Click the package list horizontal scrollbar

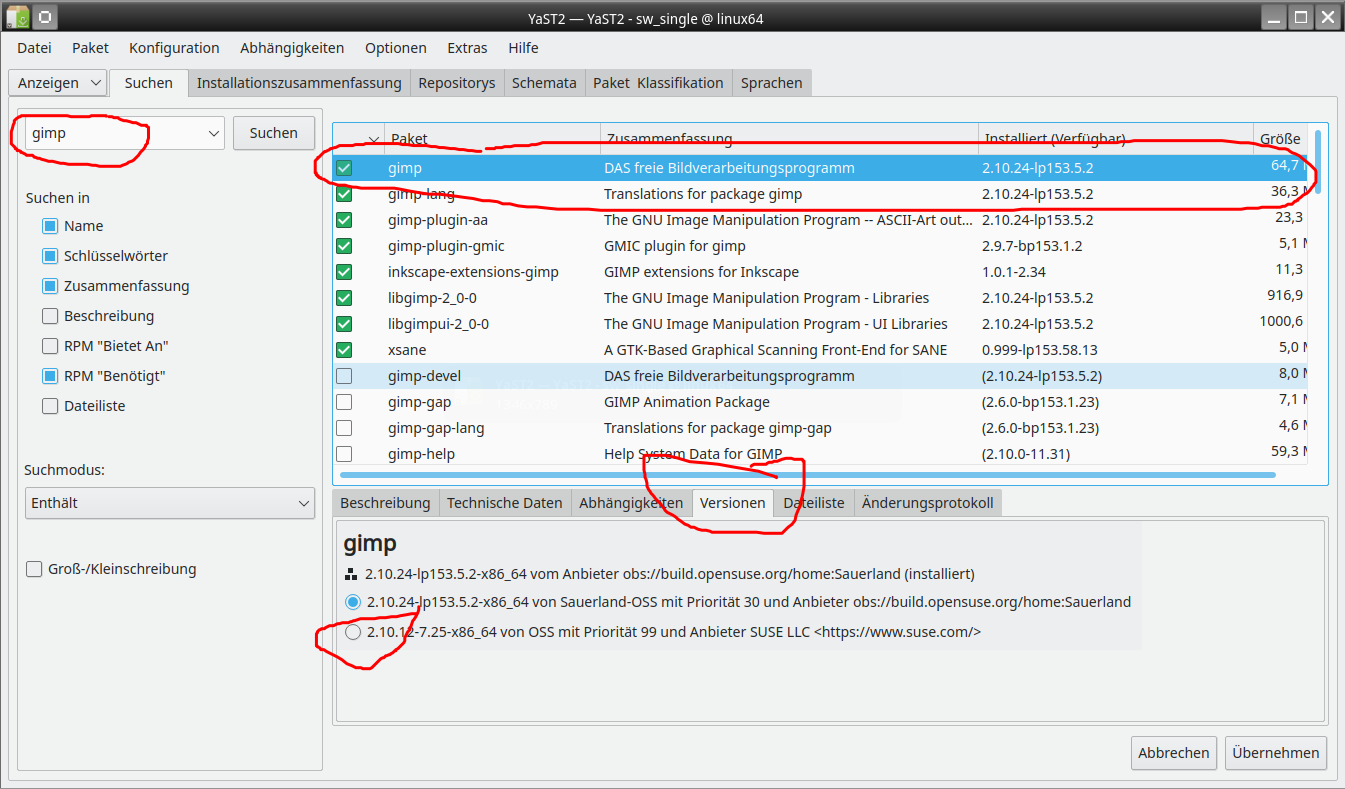807,475
